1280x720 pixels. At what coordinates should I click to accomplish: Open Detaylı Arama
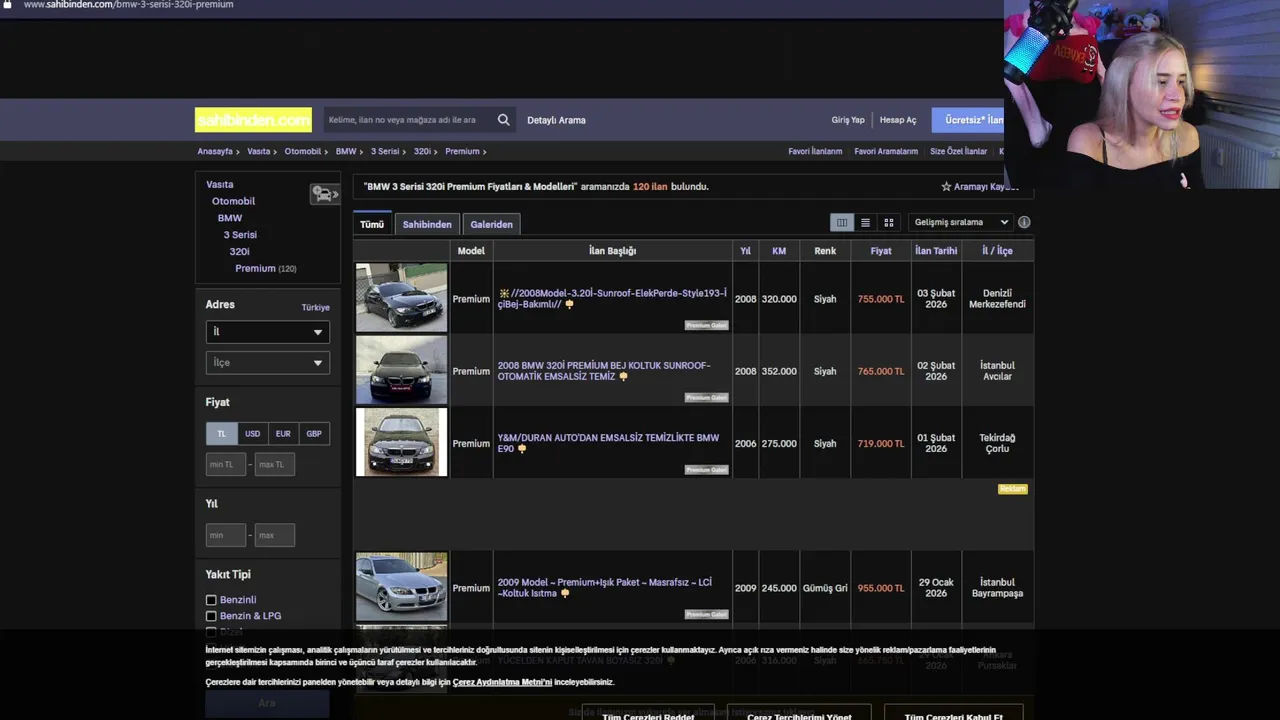tap(556, 120)
